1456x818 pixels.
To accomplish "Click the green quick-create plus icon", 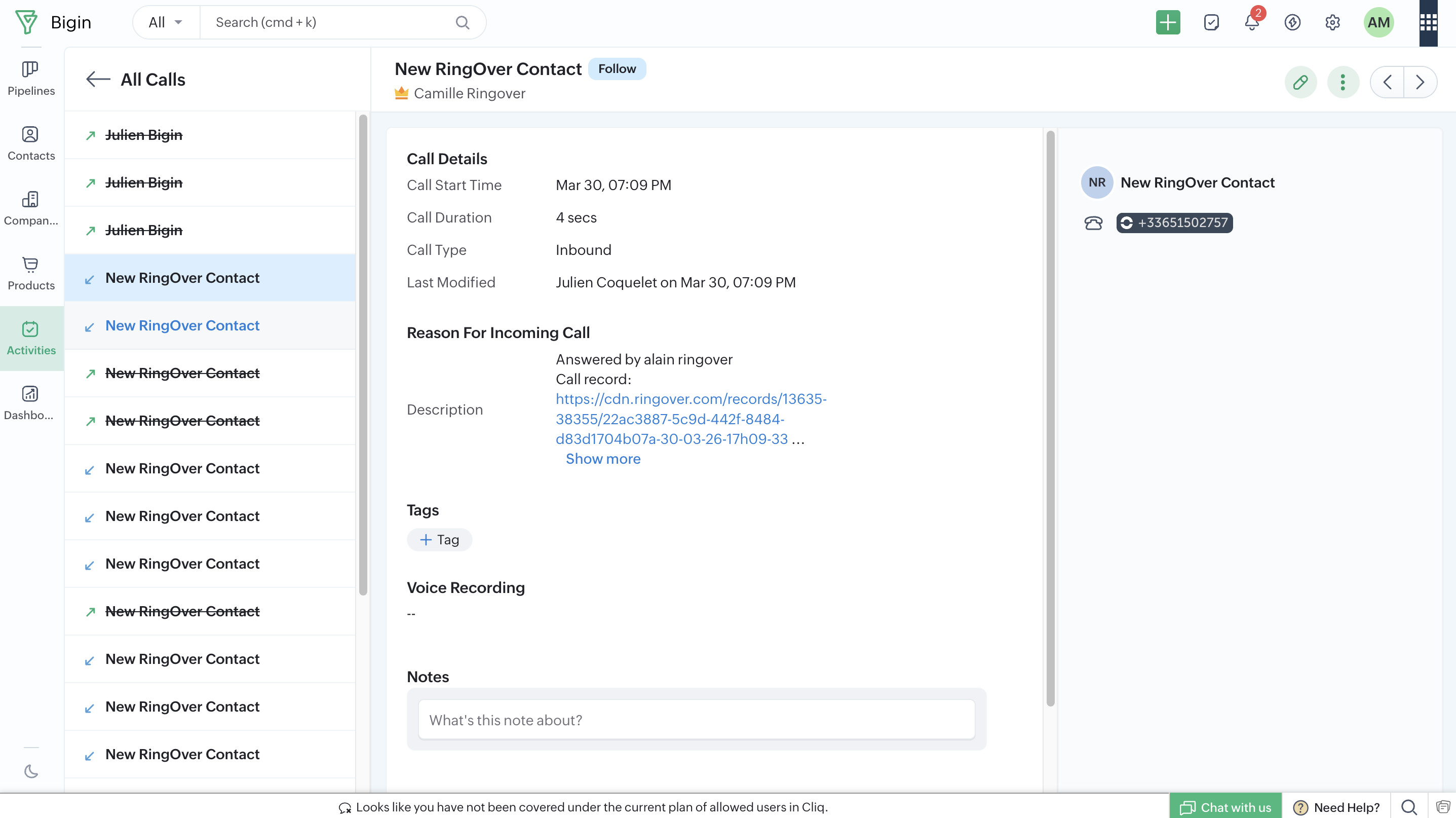I will 1167,23.
